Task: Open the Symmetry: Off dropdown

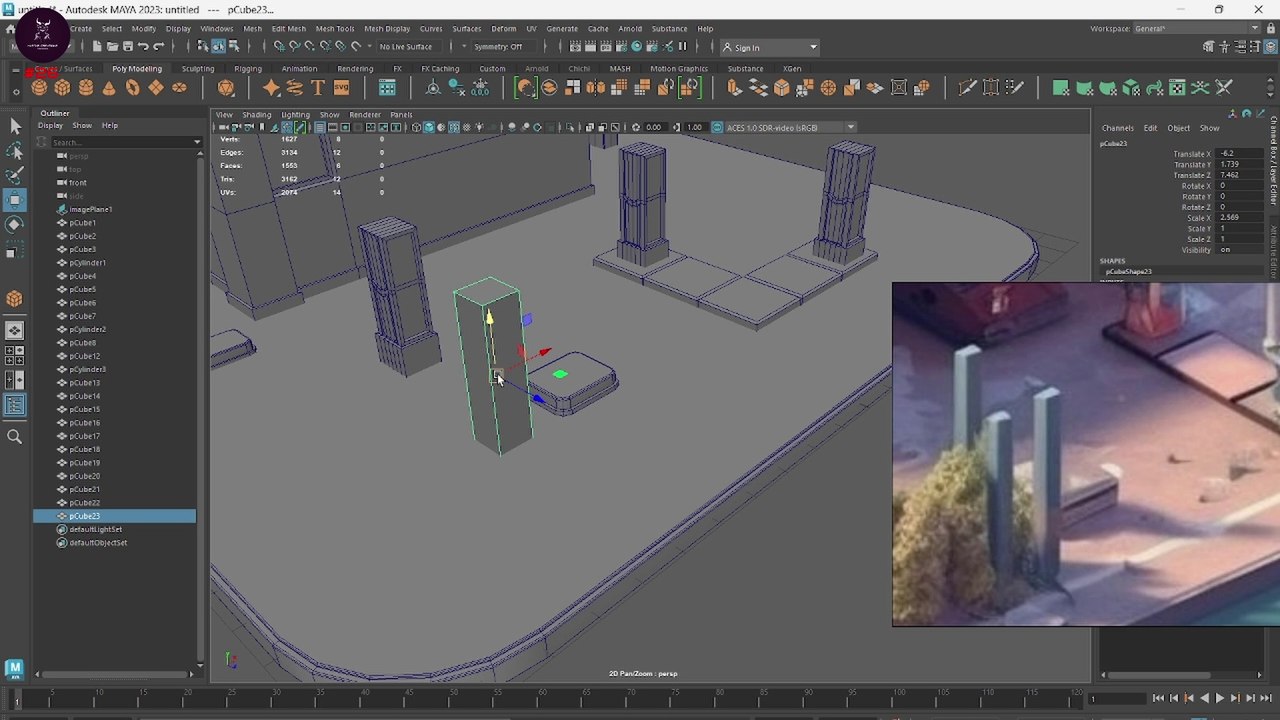Action: click(506, 47)
